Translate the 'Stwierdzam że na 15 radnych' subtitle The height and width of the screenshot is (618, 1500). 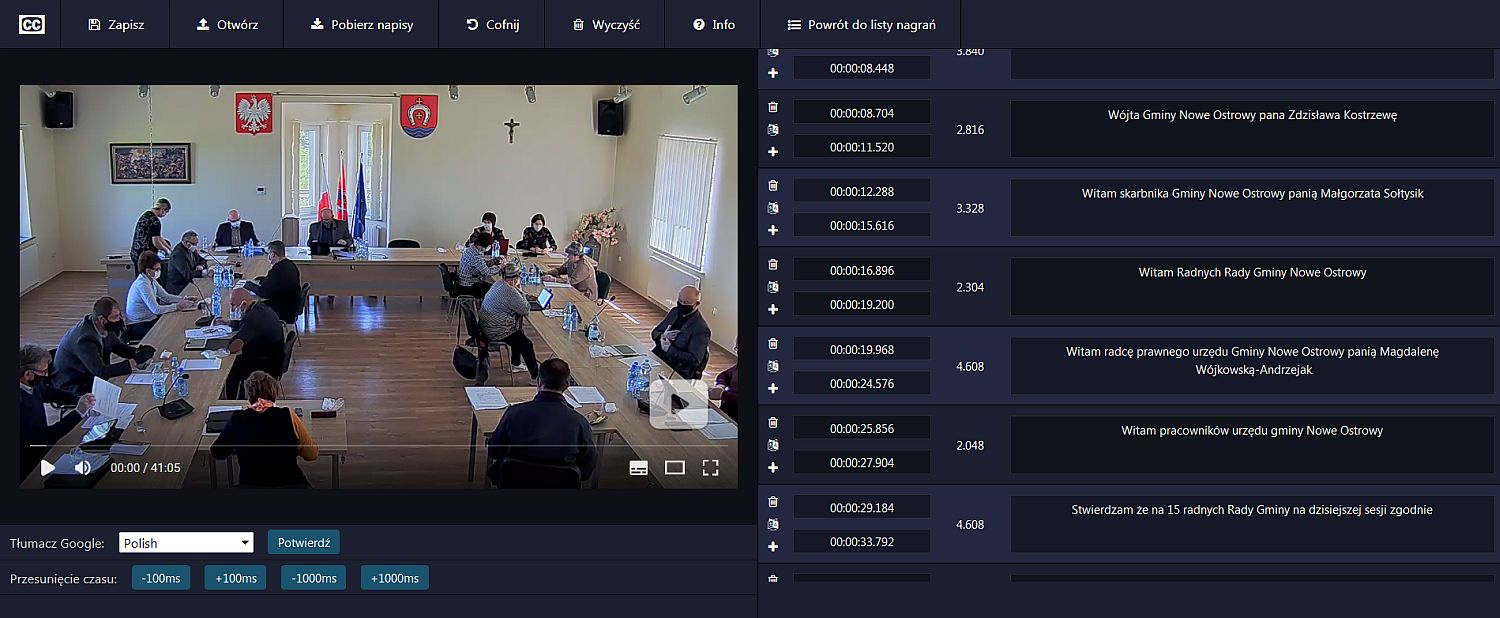pos(772,524)
